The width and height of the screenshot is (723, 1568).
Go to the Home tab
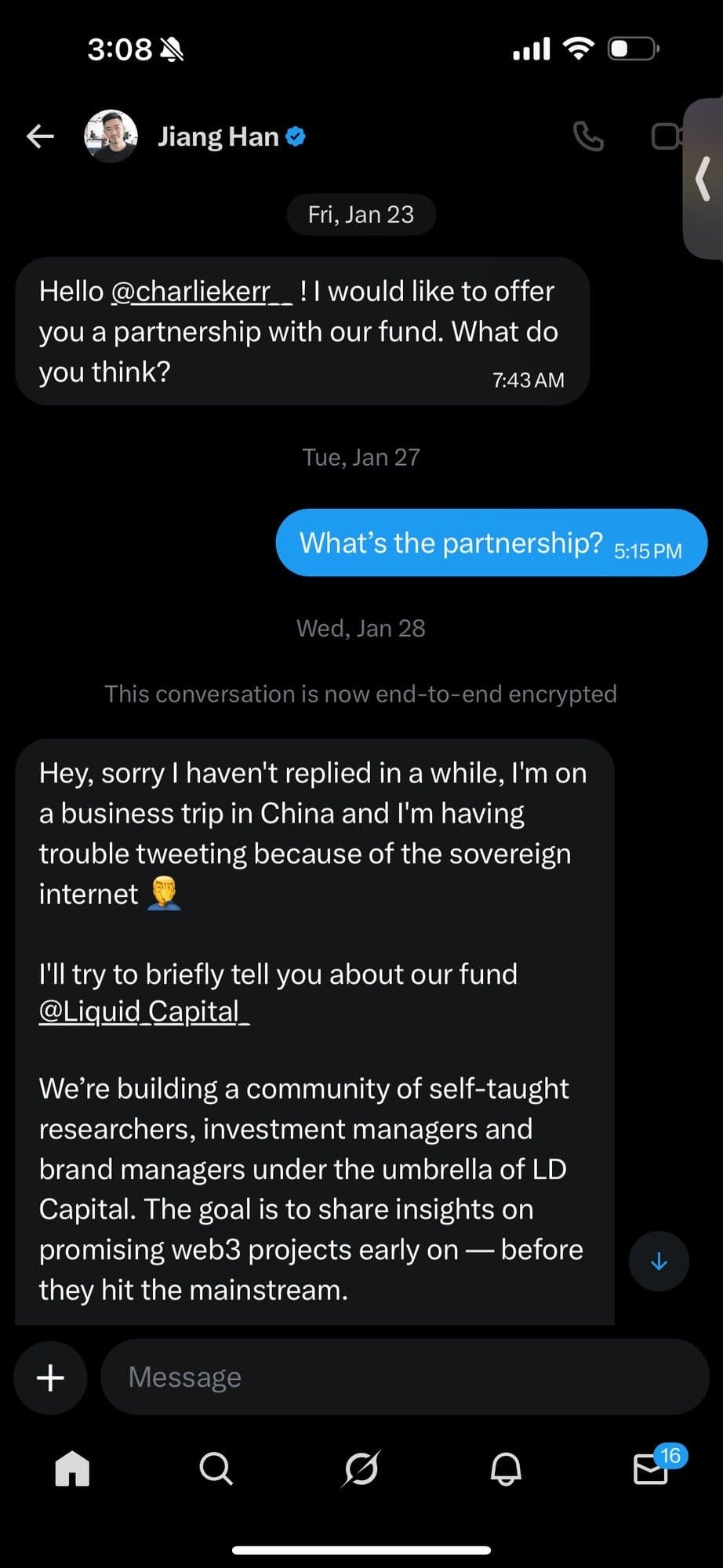click(72, 1468)
